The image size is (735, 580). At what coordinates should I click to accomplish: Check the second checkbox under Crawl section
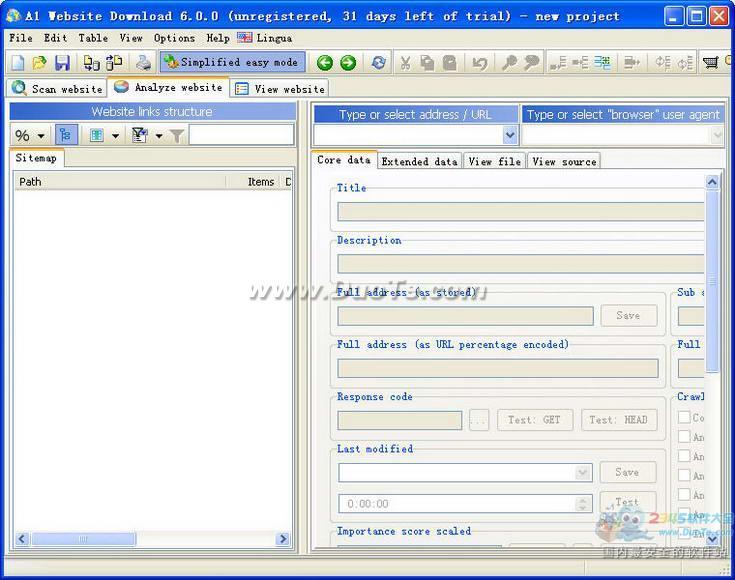[684, 437]
